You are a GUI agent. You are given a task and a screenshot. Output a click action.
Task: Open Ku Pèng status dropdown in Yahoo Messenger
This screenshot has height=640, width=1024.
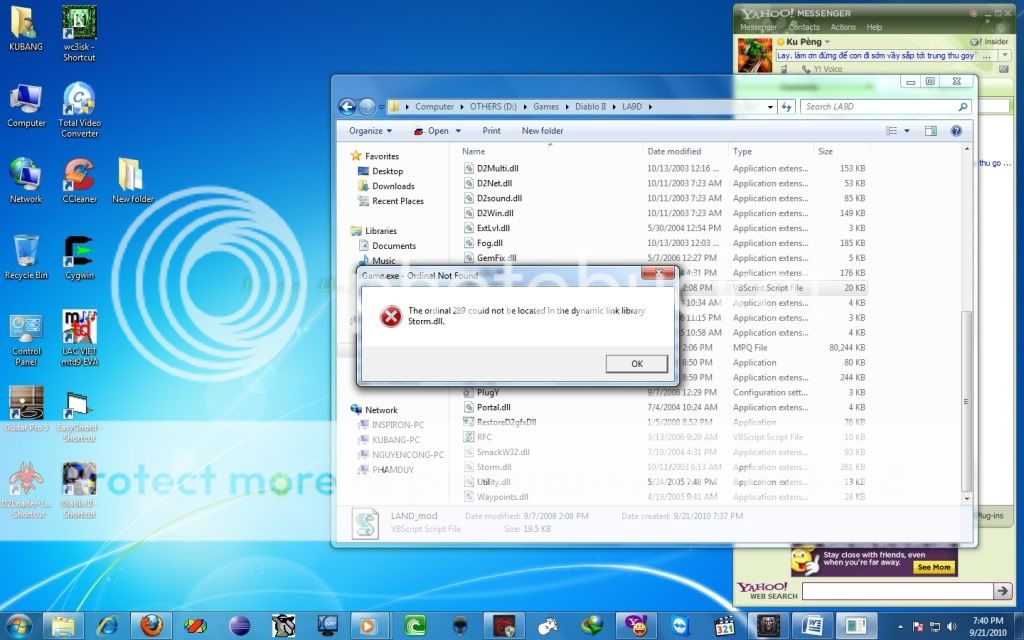click(x=828, y=42)
